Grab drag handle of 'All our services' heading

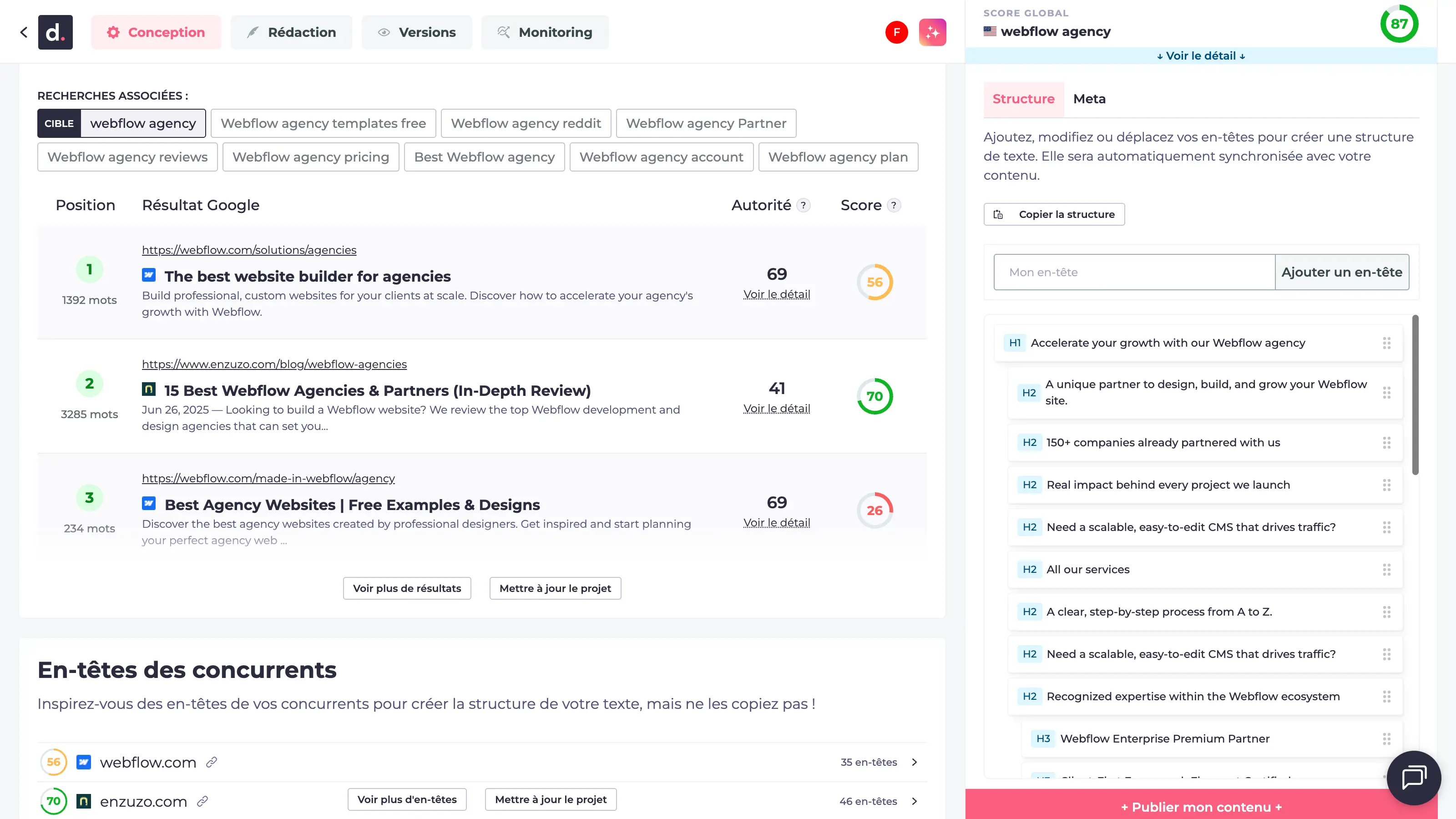[x=1386, y=570]
